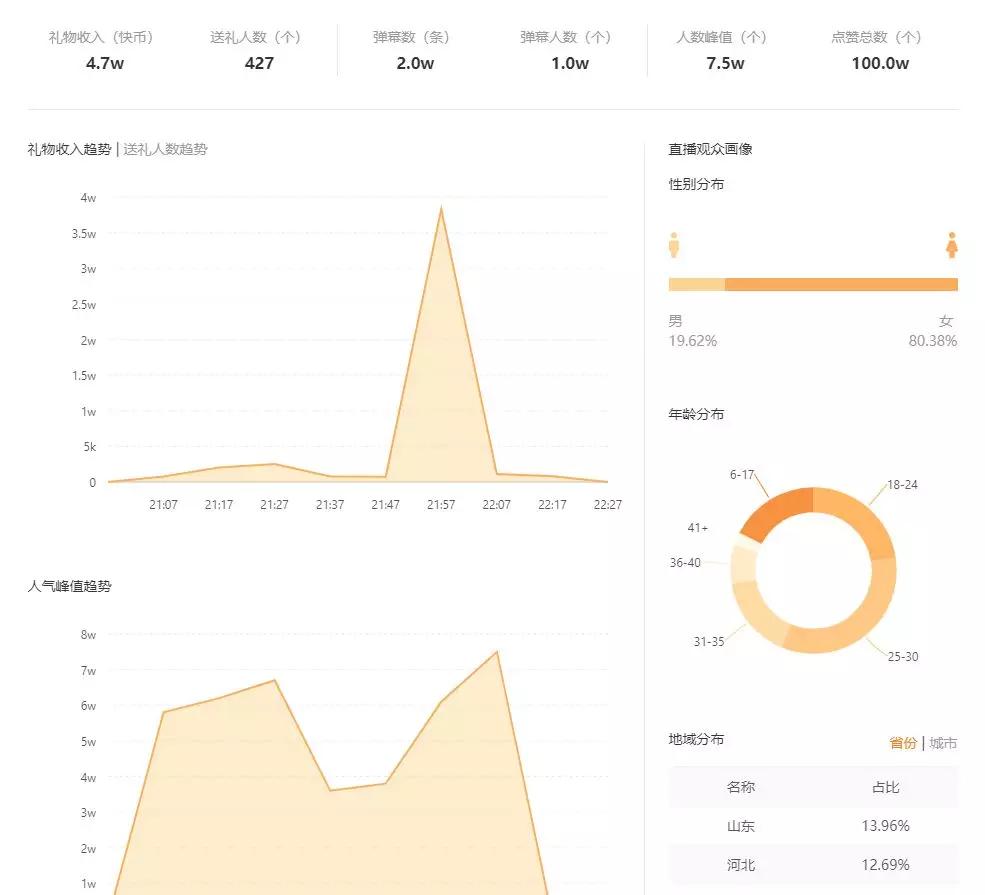The width and height of the screenshot is (985, 895).
Task: Click the 山东 row in region table
Action: pyautogui.click(x=814, y=826)
